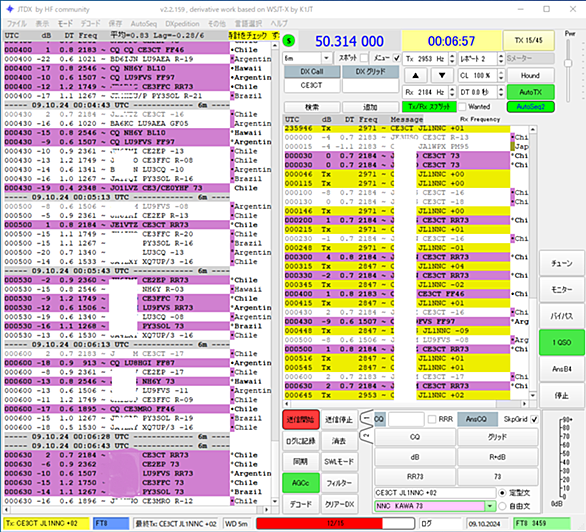This screenshot has height=532, width=586.
Task: Click the AutoSeq2 button
Action: 530,107
